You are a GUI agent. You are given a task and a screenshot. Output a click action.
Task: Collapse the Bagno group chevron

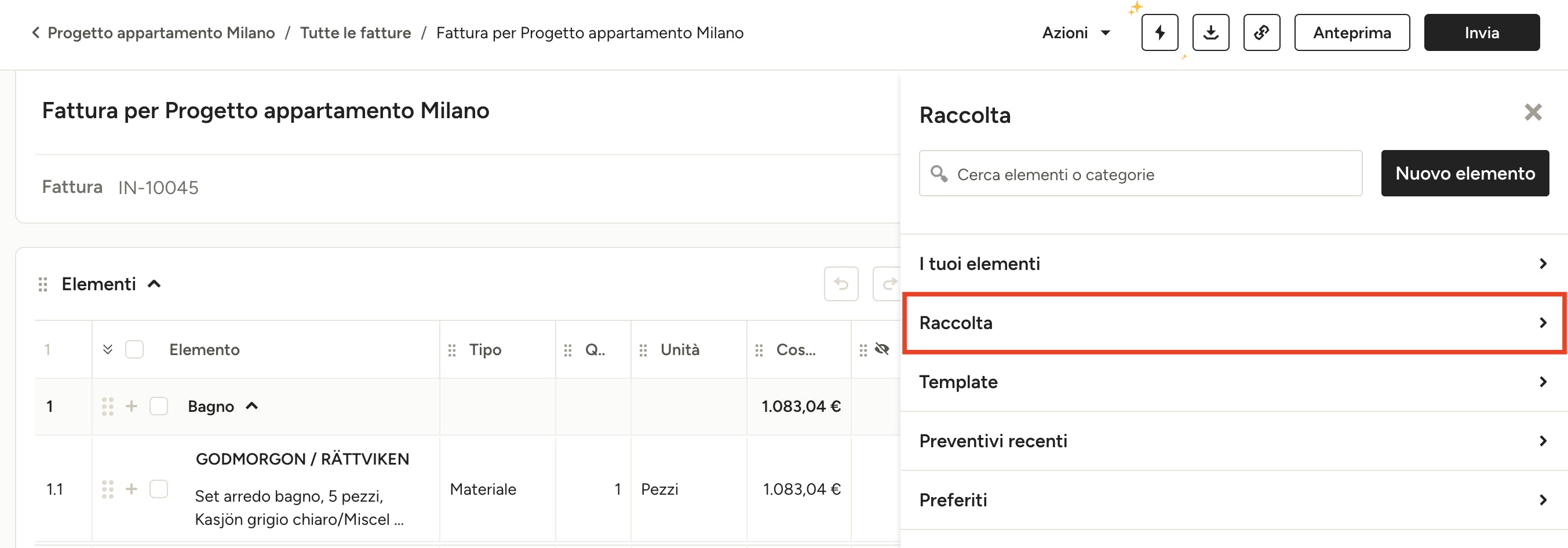252,405
